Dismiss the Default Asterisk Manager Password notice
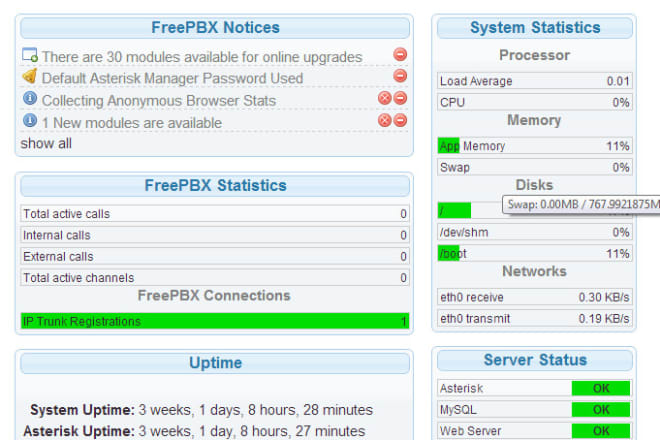 click(x=400, y=76)
